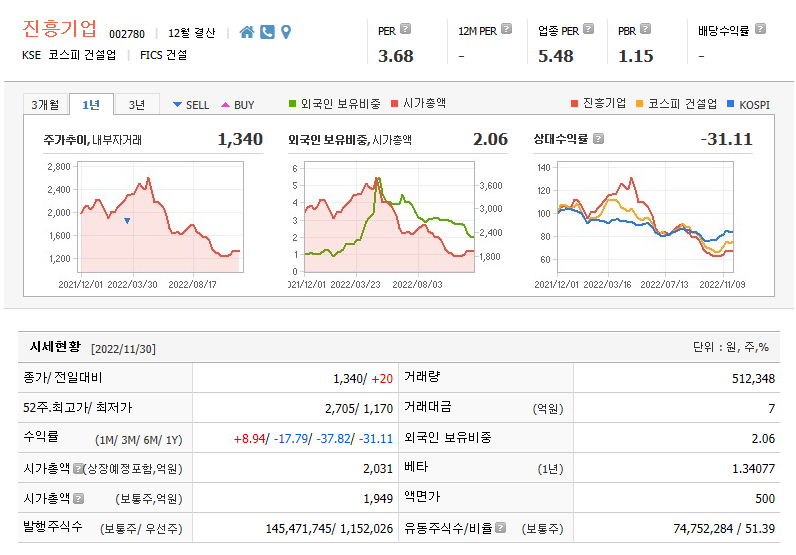796x555 pixels.
Task: Toggle the 진흥기업 red legend swatch
Action: tap(574, 104)
